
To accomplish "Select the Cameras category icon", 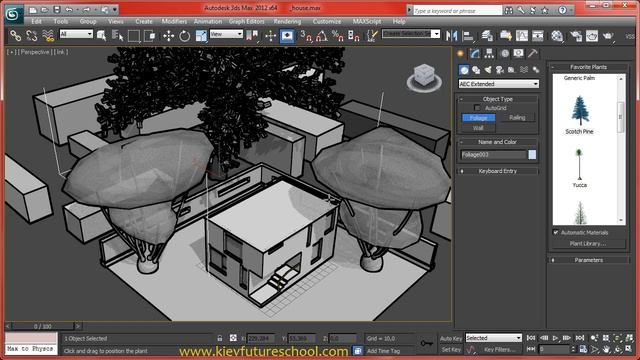I will (x=500, y=70).
